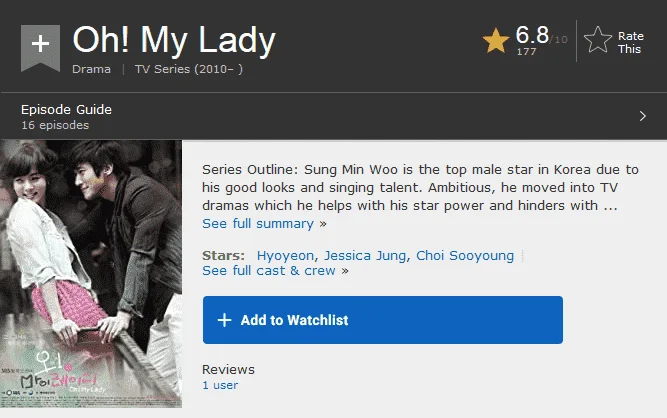Open Choi Sooyoung's cast page
The width and height of the screenshot is (667, 418).
pyautogui.click(x=465, y=256)
